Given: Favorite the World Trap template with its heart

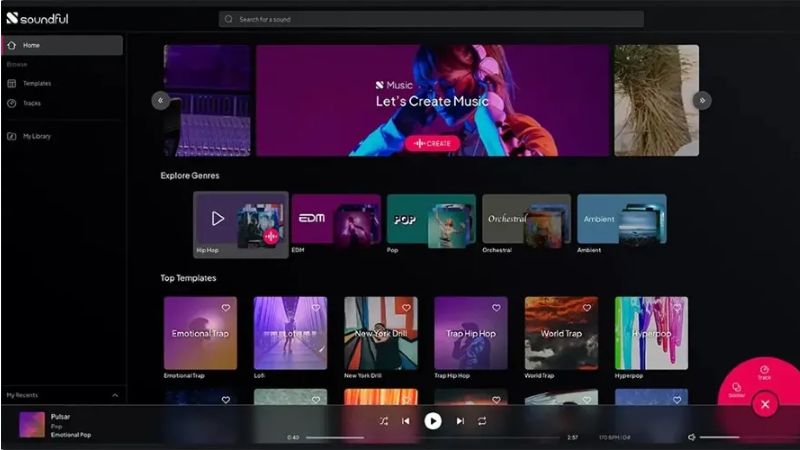Looking at the screenshot, I should point(587,308).
